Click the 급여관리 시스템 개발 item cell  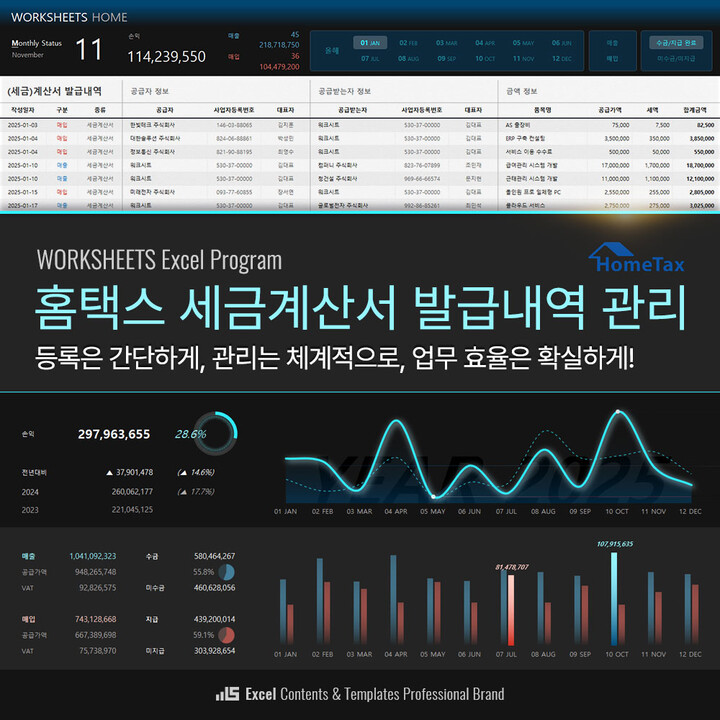(x=531, y=165)
